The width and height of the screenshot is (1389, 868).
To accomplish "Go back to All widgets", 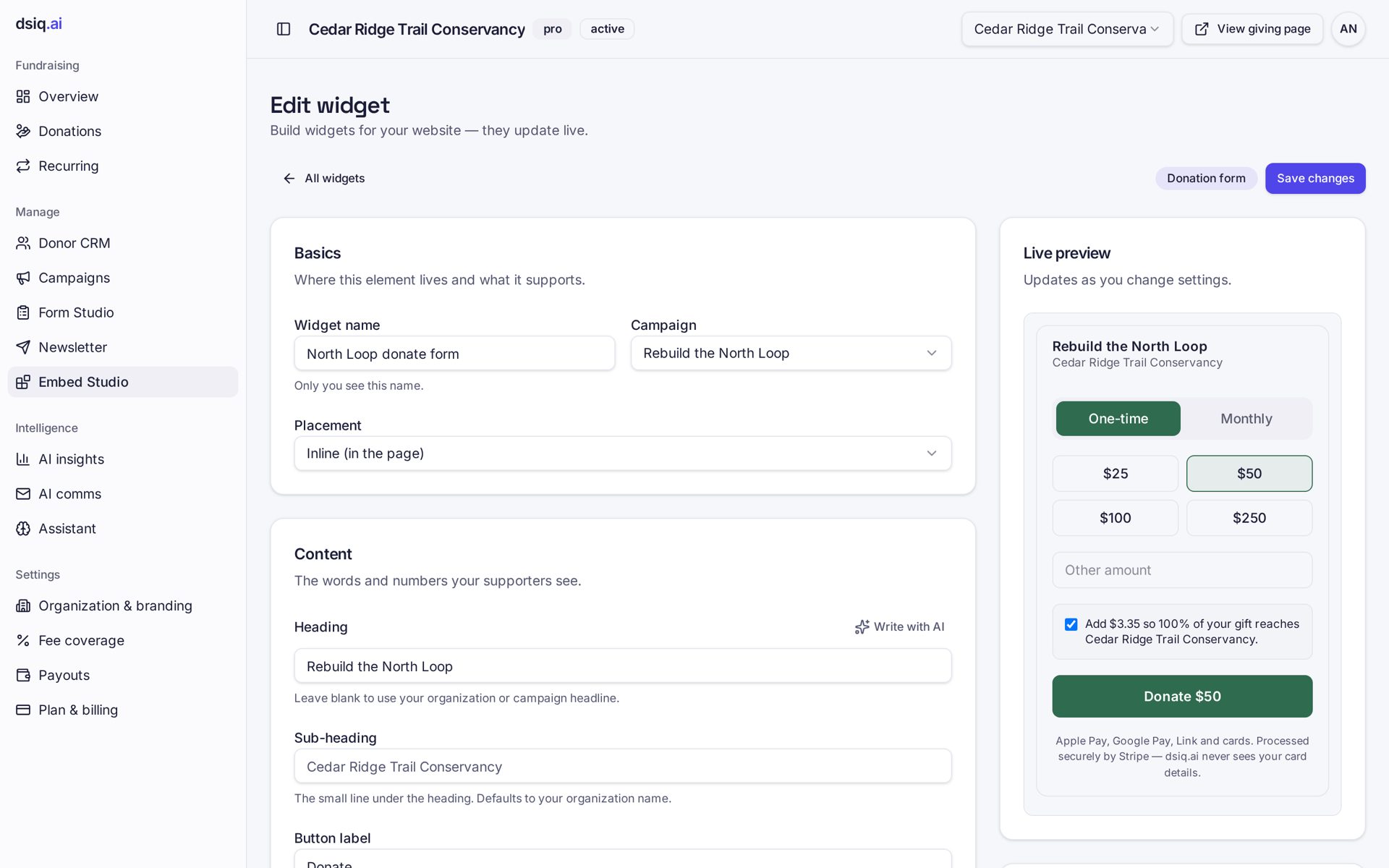I will [323, 179].
